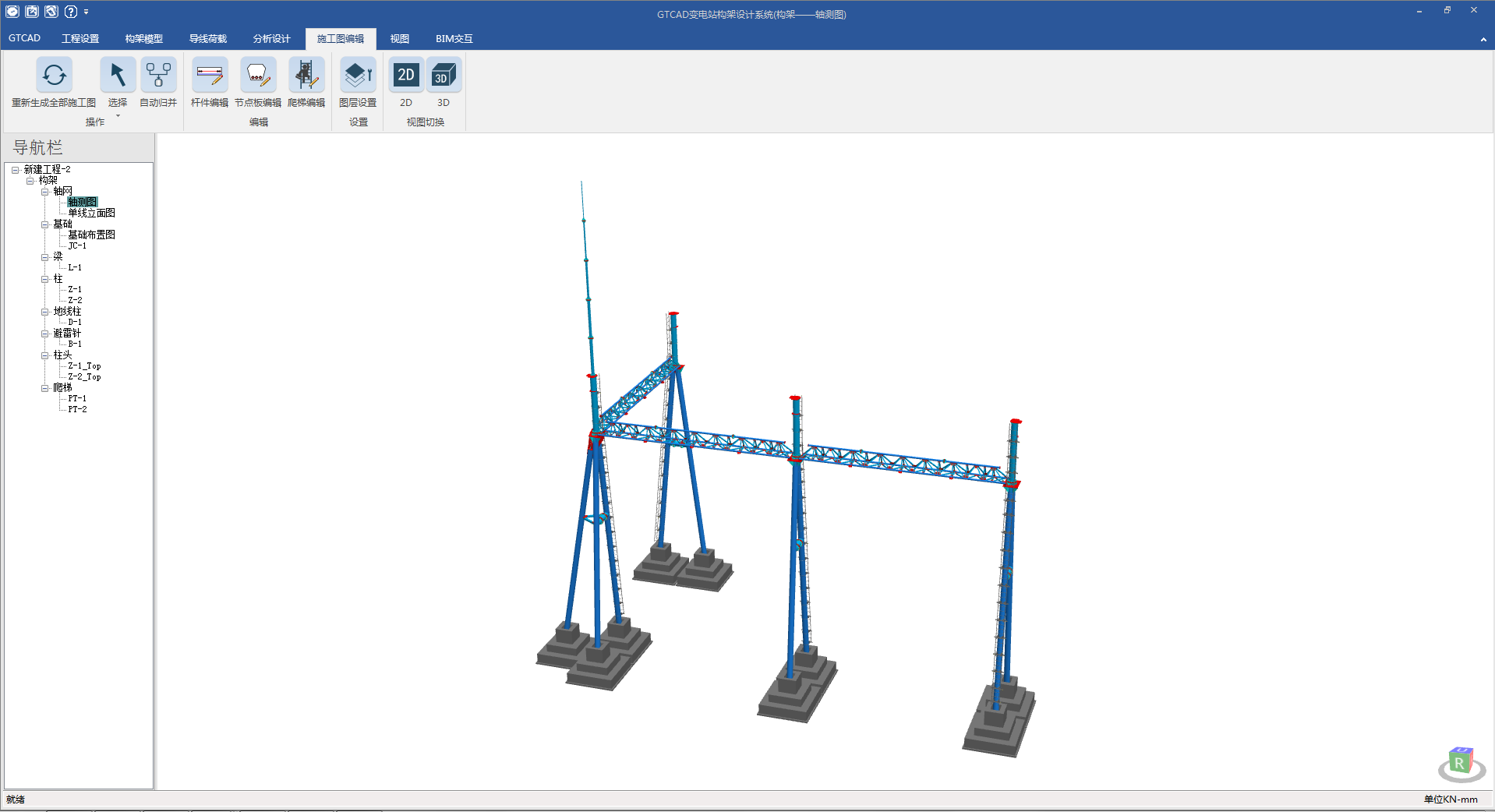Viewport: 1495px width, 812px height.
Task: Open the 节点板编辑 gusset plate editor
Action: [257, 76]
